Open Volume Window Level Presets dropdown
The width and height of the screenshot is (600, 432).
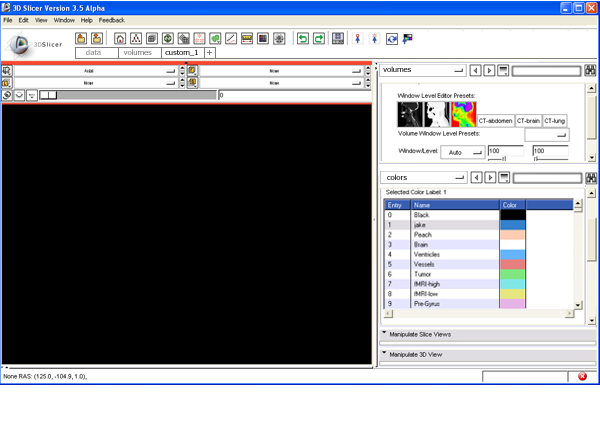pyautogui.click(x=547, y=135)
